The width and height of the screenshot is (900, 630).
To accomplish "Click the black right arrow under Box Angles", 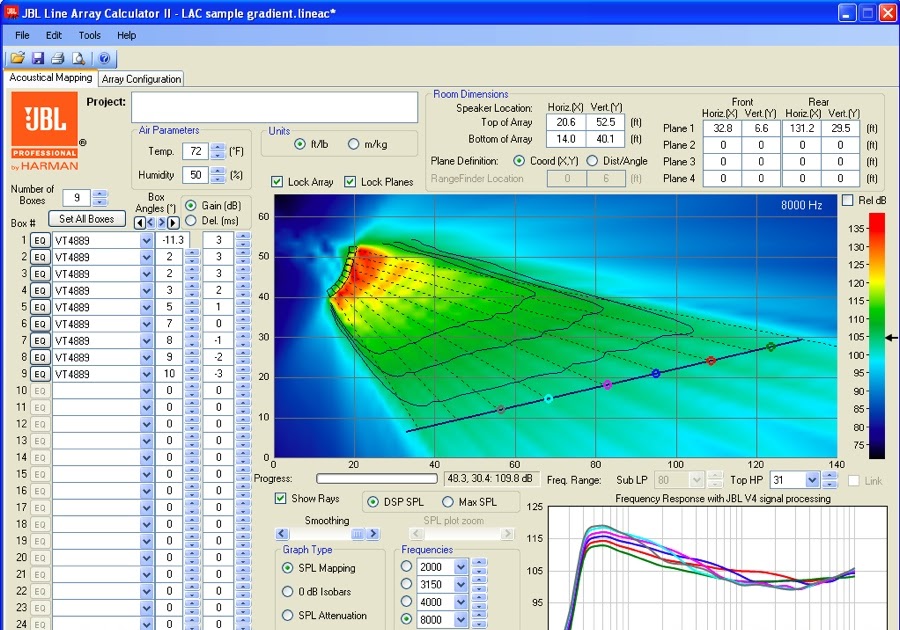I will pos(173,223).
